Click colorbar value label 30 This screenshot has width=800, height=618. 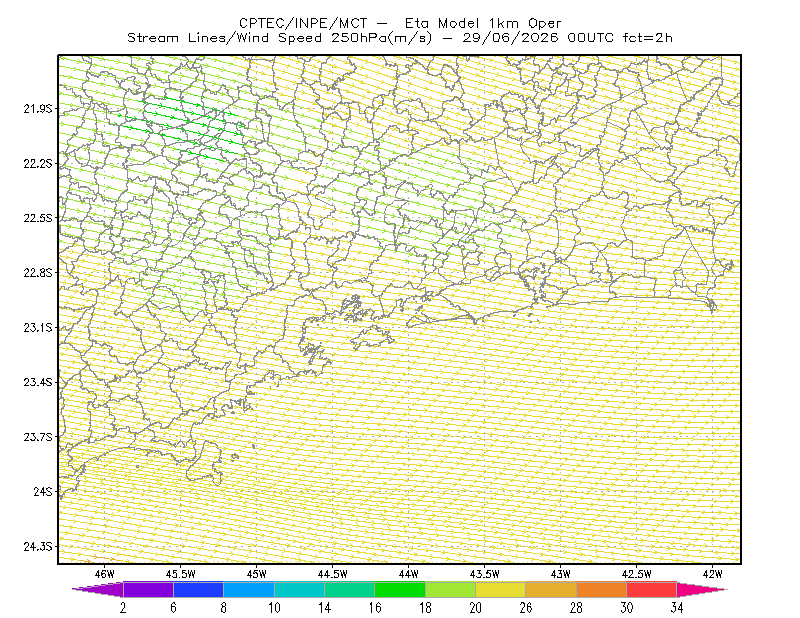point(627,608)
